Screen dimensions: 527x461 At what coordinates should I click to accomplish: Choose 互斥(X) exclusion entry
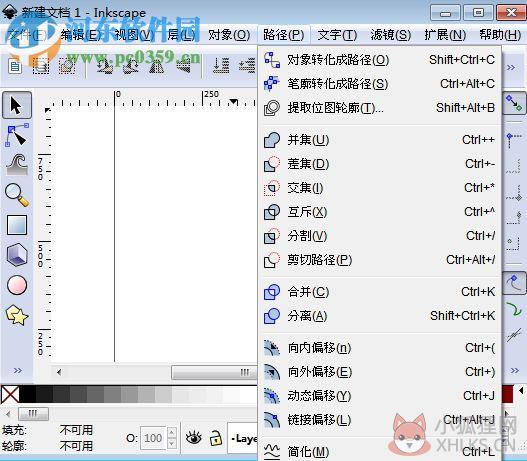point(380,212)
